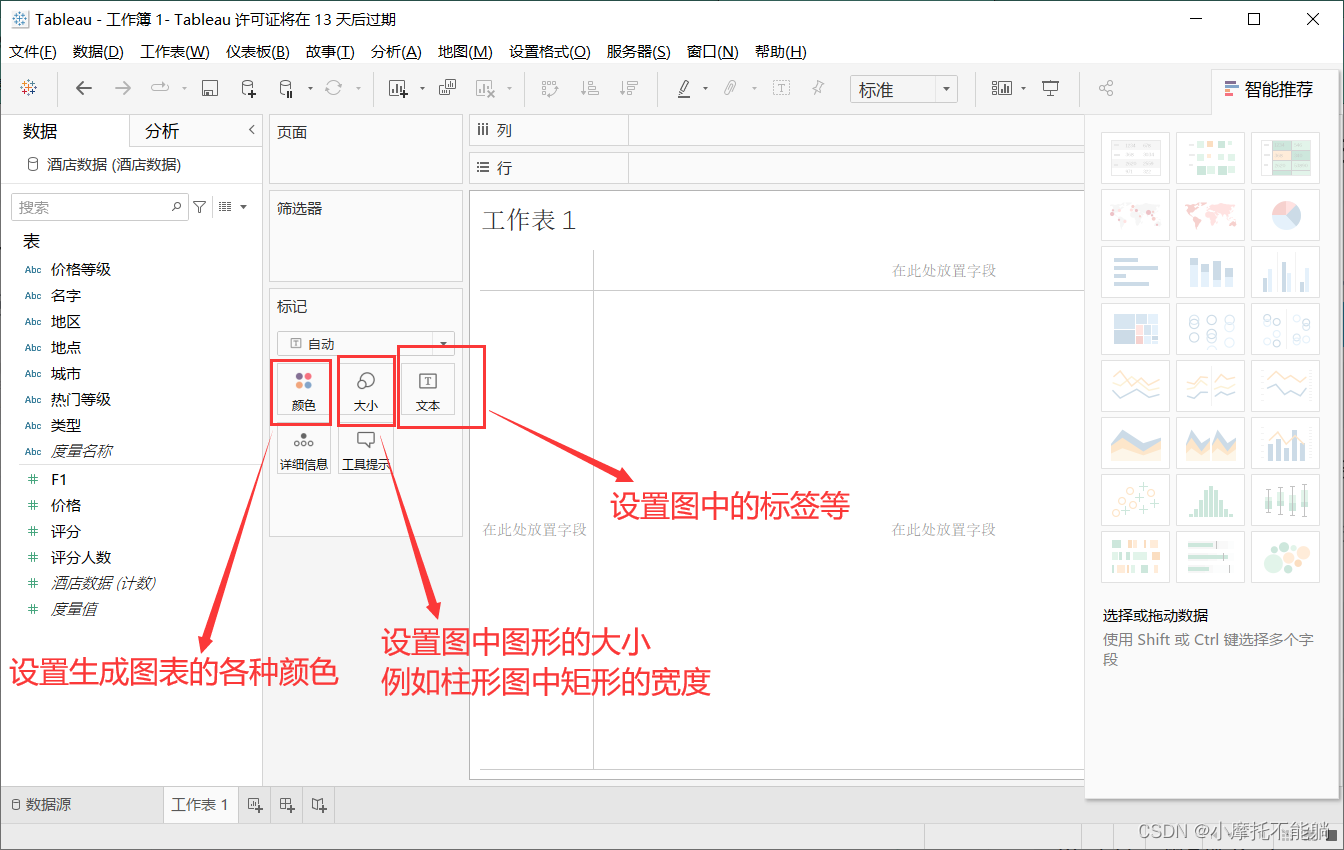
Task: Click the show mark labels T icon
Action: (781, 88)
